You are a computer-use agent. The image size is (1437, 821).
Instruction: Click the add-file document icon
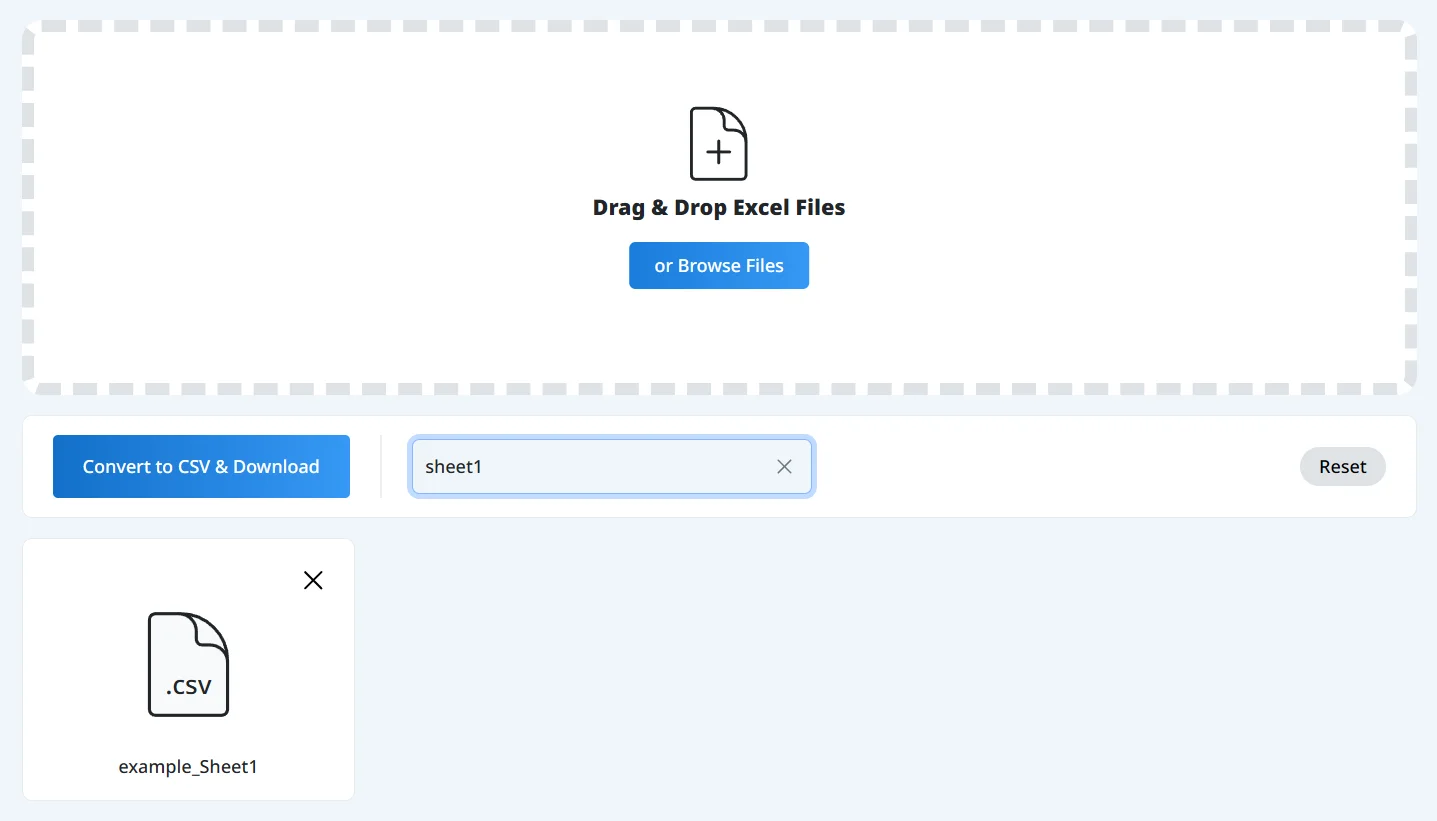click(718, 144)
